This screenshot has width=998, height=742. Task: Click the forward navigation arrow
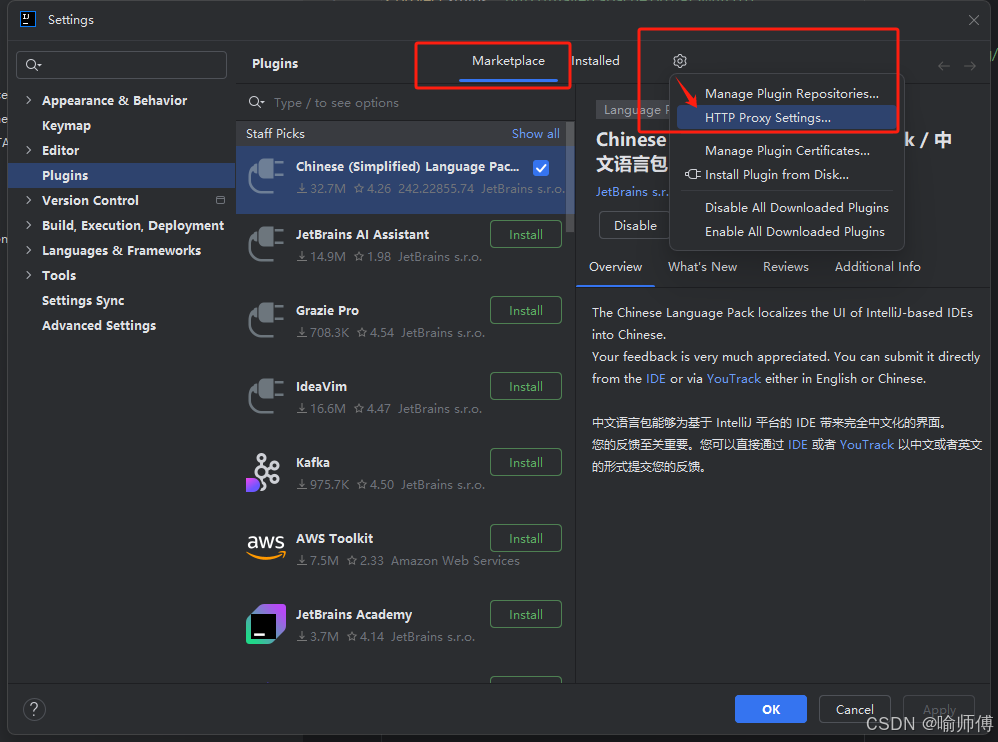(x=969, y=66)
